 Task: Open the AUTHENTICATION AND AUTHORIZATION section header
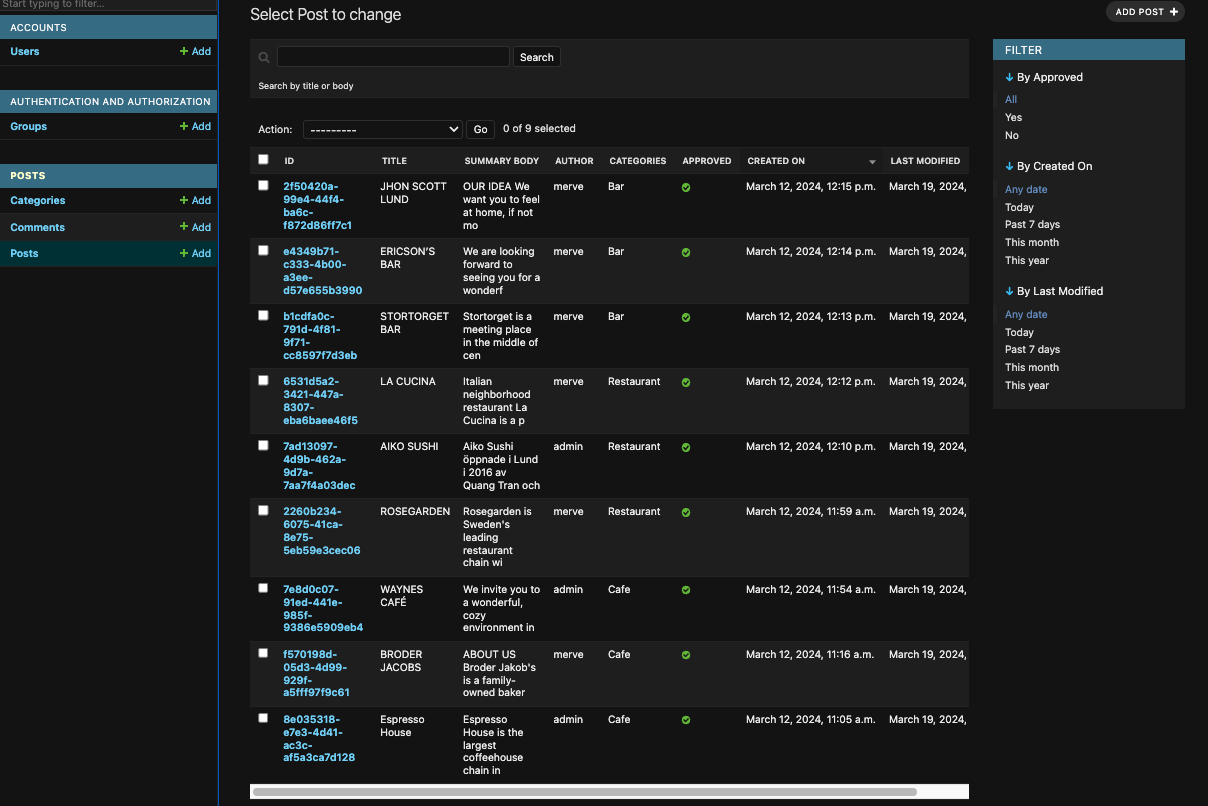tap(110, 101)
